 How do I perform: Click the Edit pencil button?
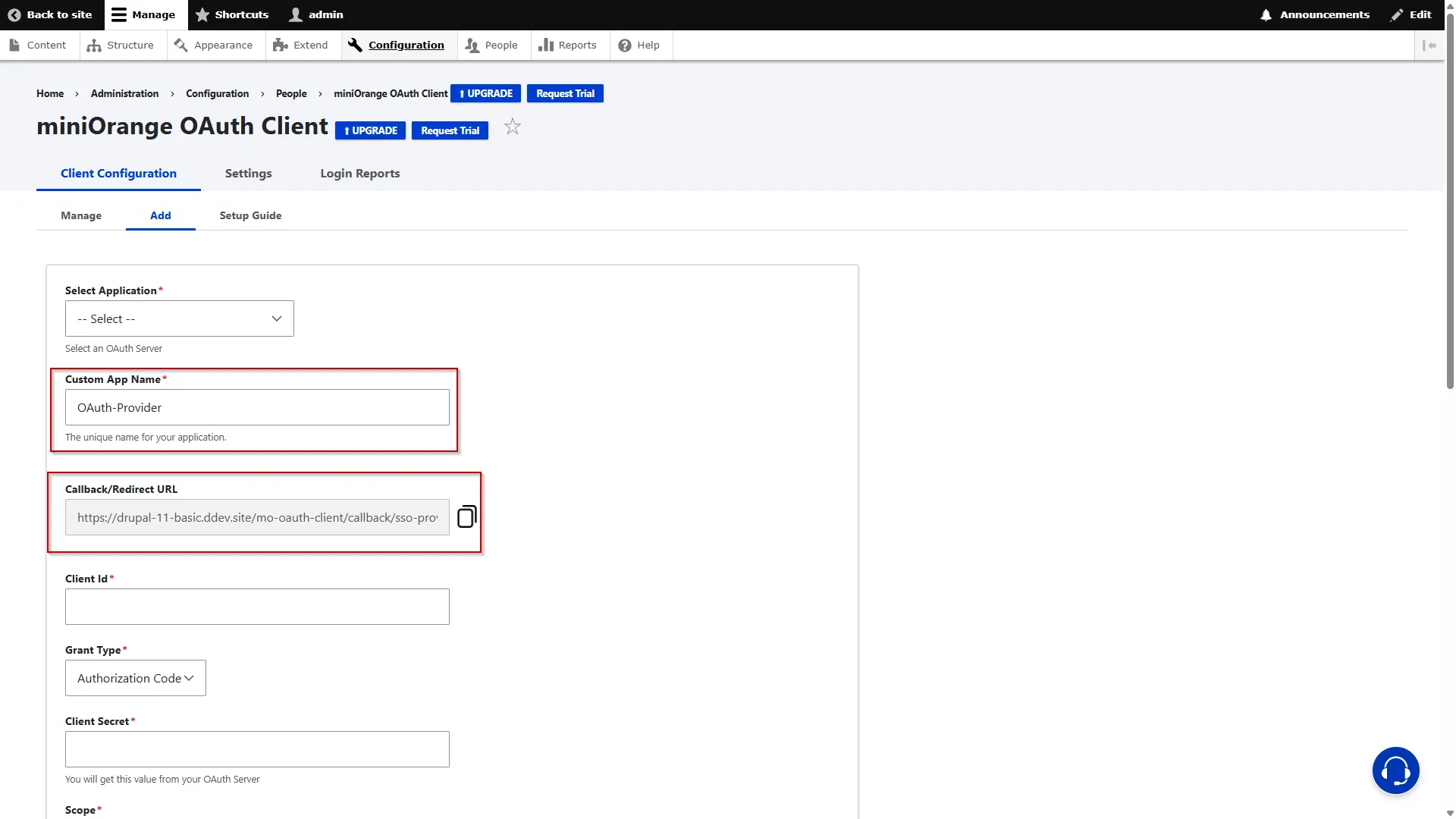click(x=1410, y=14)
